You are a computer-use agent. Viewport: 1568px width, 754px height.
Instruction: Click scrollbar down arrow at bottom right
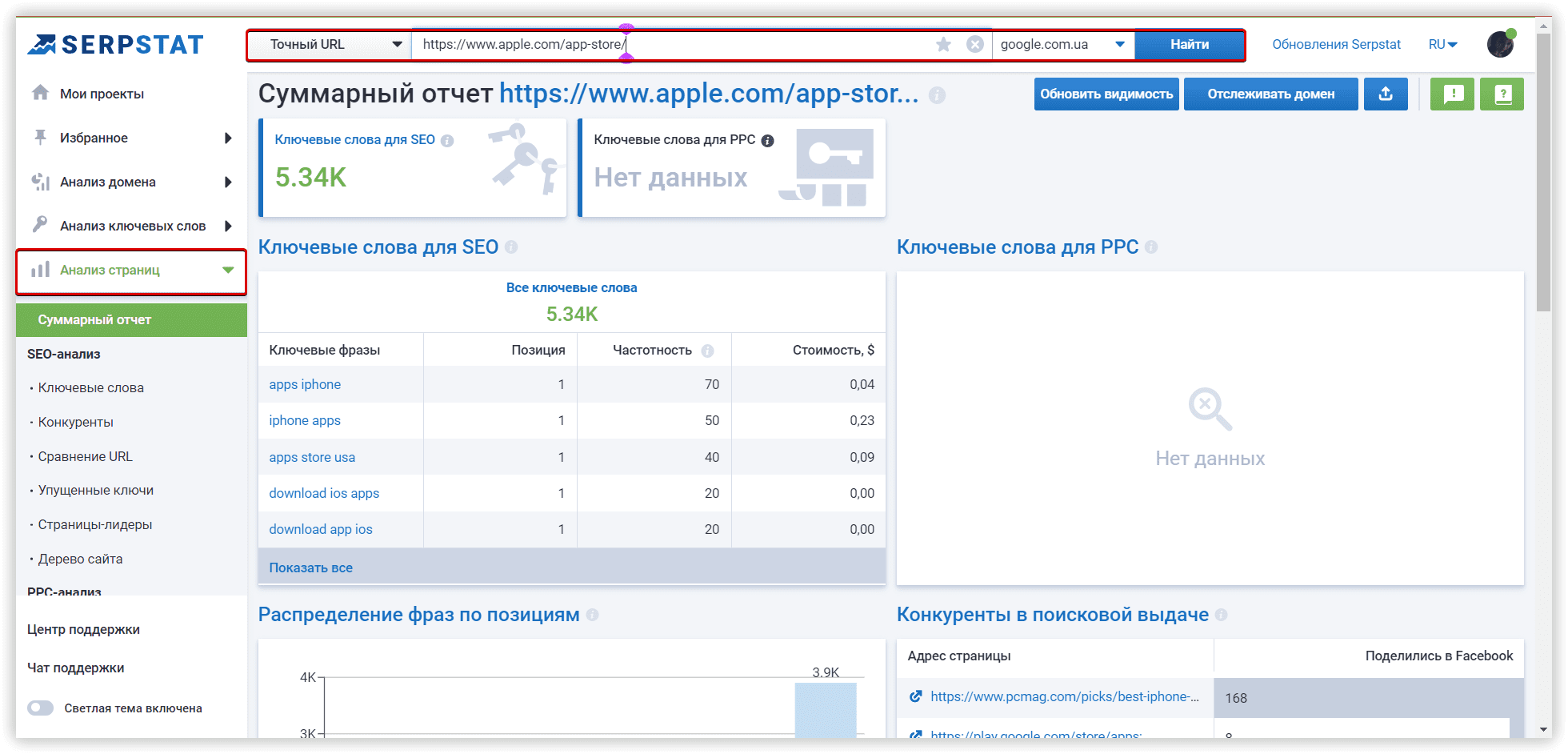[x=1544, y=729]
